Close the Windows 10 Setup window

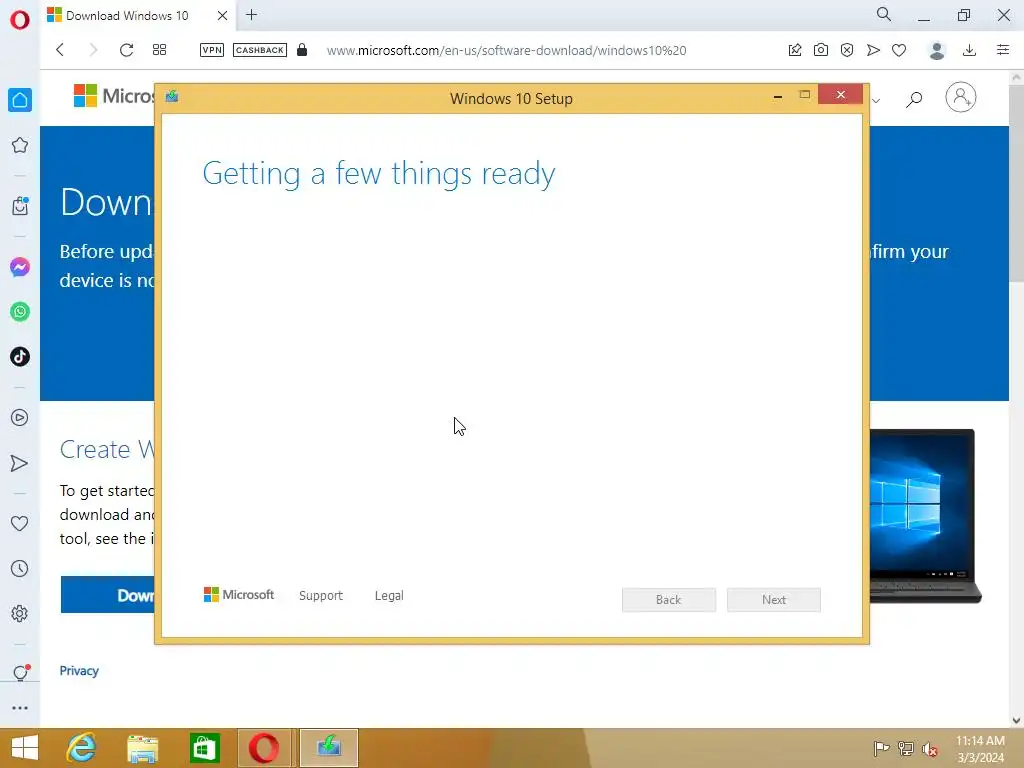840,95
